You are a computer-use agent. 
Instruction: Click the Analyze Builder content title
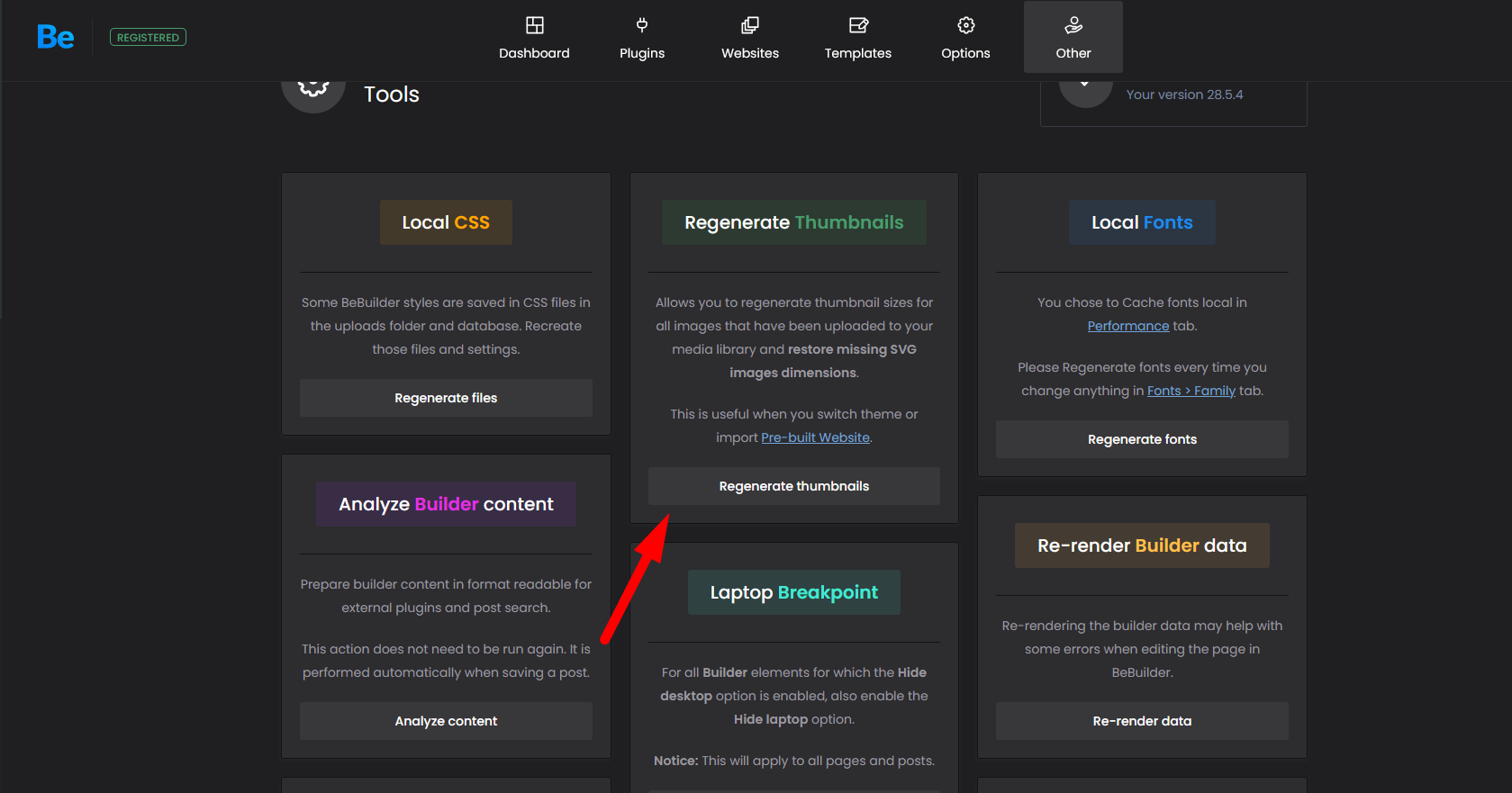point(446,504)
